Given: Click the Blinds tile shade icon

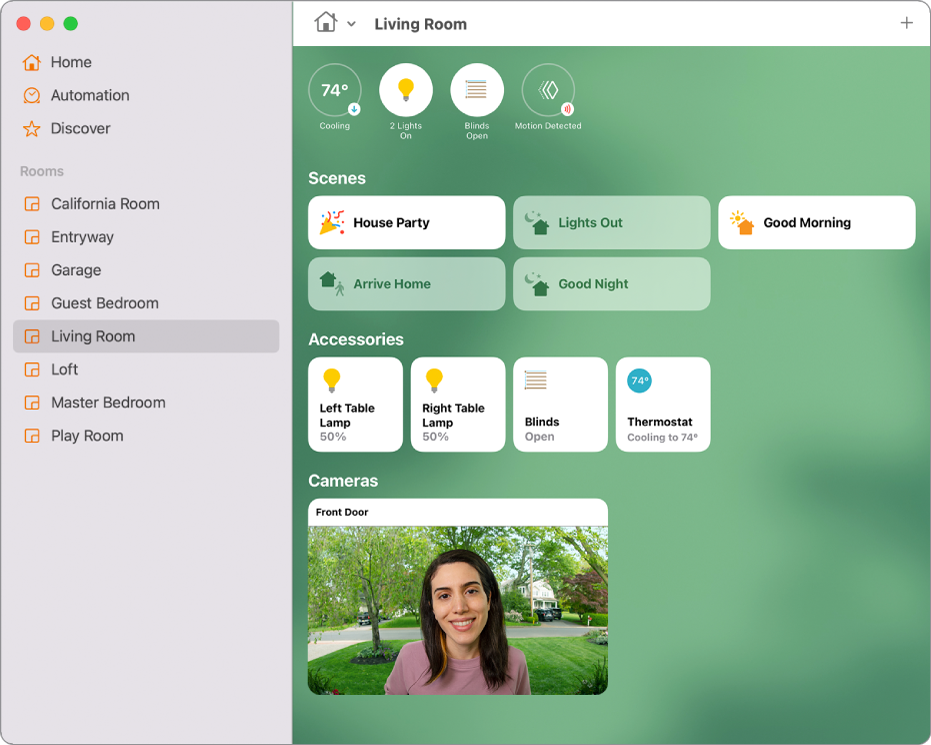Looking at the screenshot, I should (x=536, y=380).
